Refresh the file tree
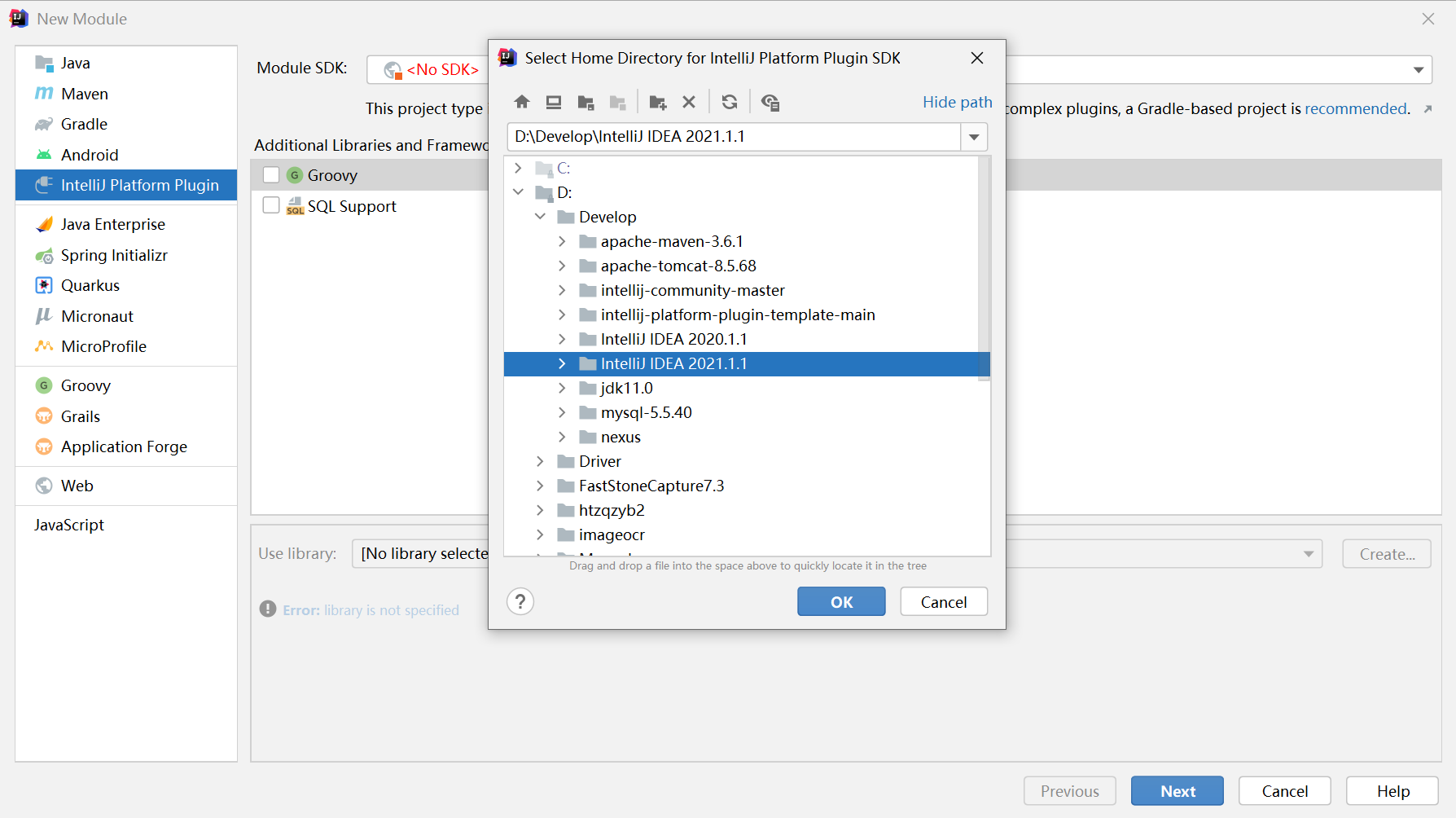Screen dimensions: 1456x818 click(729, 101)
